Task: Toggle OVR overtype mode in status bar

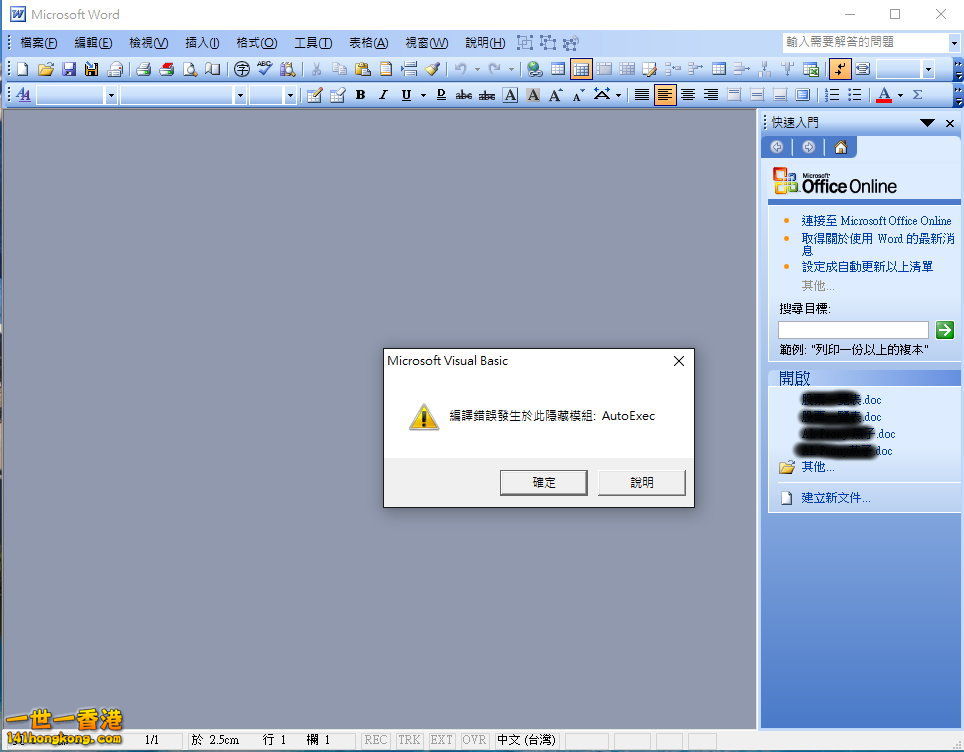Action: pyautogui.click(x=474, y=740)
